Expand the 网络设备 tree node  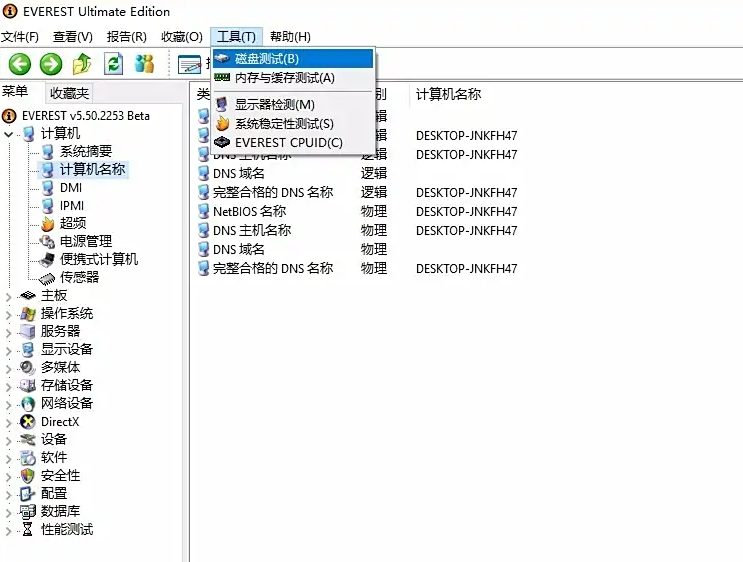pyautogui.click(x=8, y=405)
